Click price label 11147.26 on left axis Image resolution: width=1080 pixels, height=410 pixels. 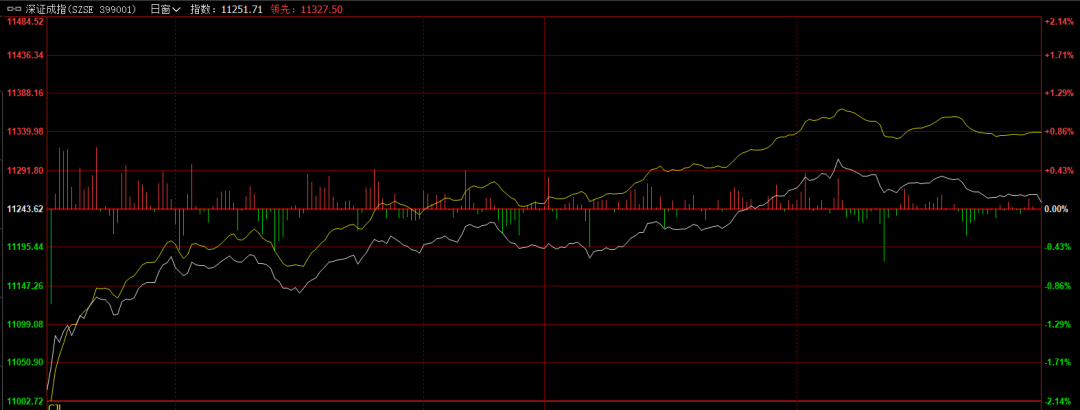coord(25,285)
